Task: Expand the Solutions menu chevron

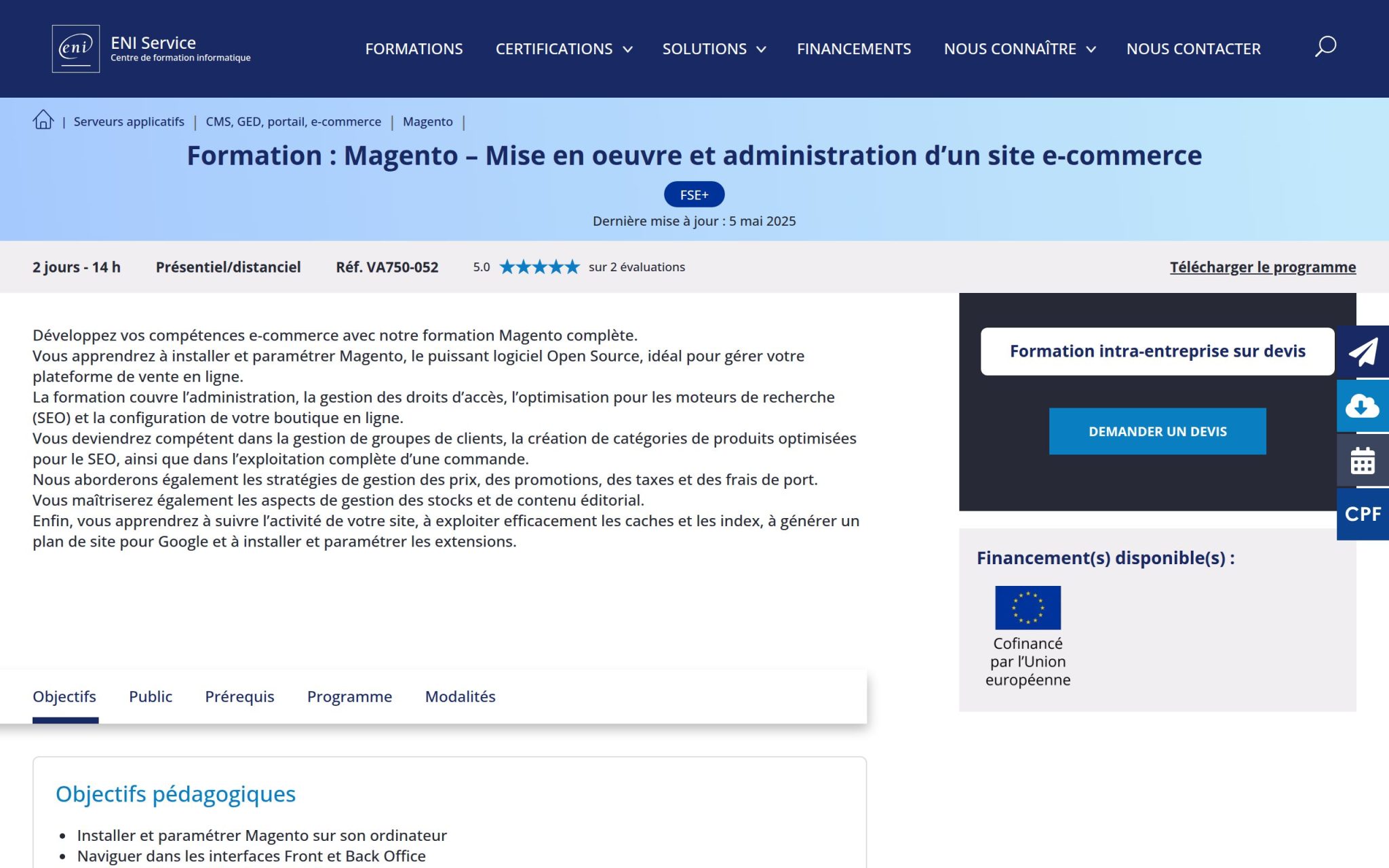Action: (x=761, y=50)
